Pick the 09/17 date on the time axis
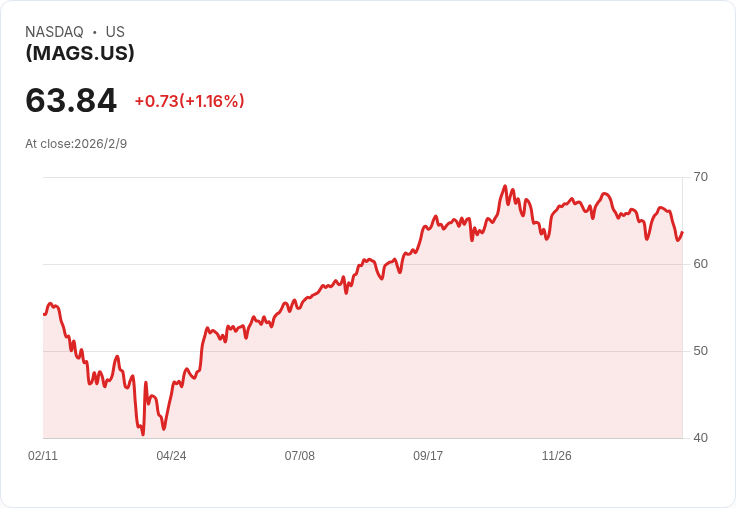This screenshot has width=736, height=508. [428, 456]
